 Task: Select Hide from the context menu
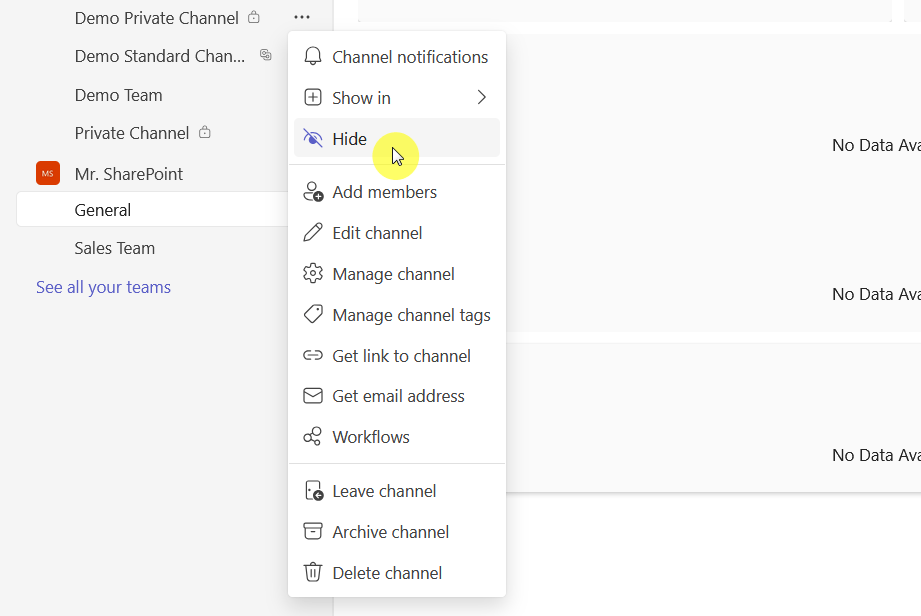[x=396, y=139]
